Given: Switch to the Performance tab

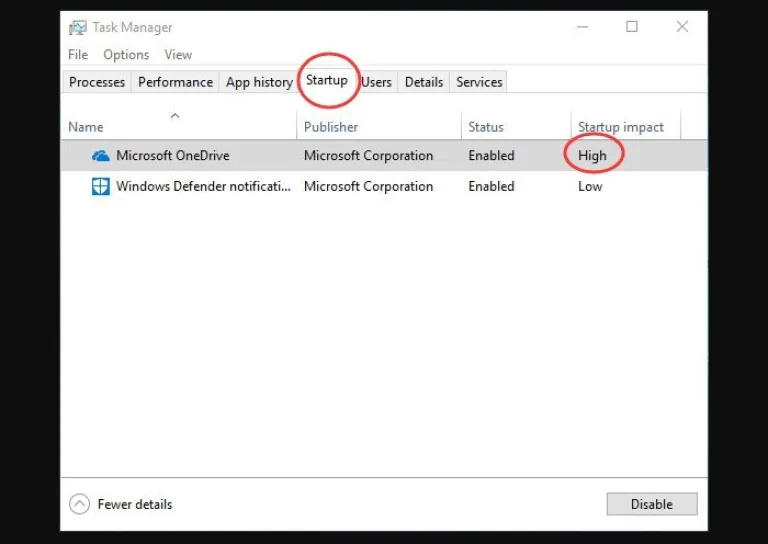Looking at the screenshot, I should point(175,82).
